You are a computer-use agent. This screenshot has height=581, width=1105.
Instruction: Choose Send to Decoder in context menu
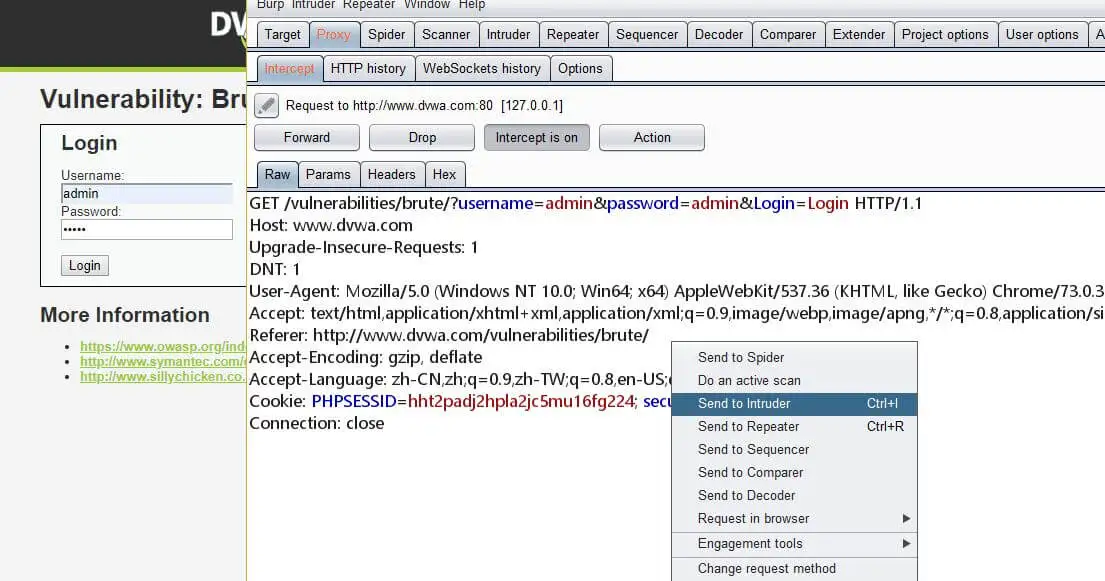pos(794,496)
